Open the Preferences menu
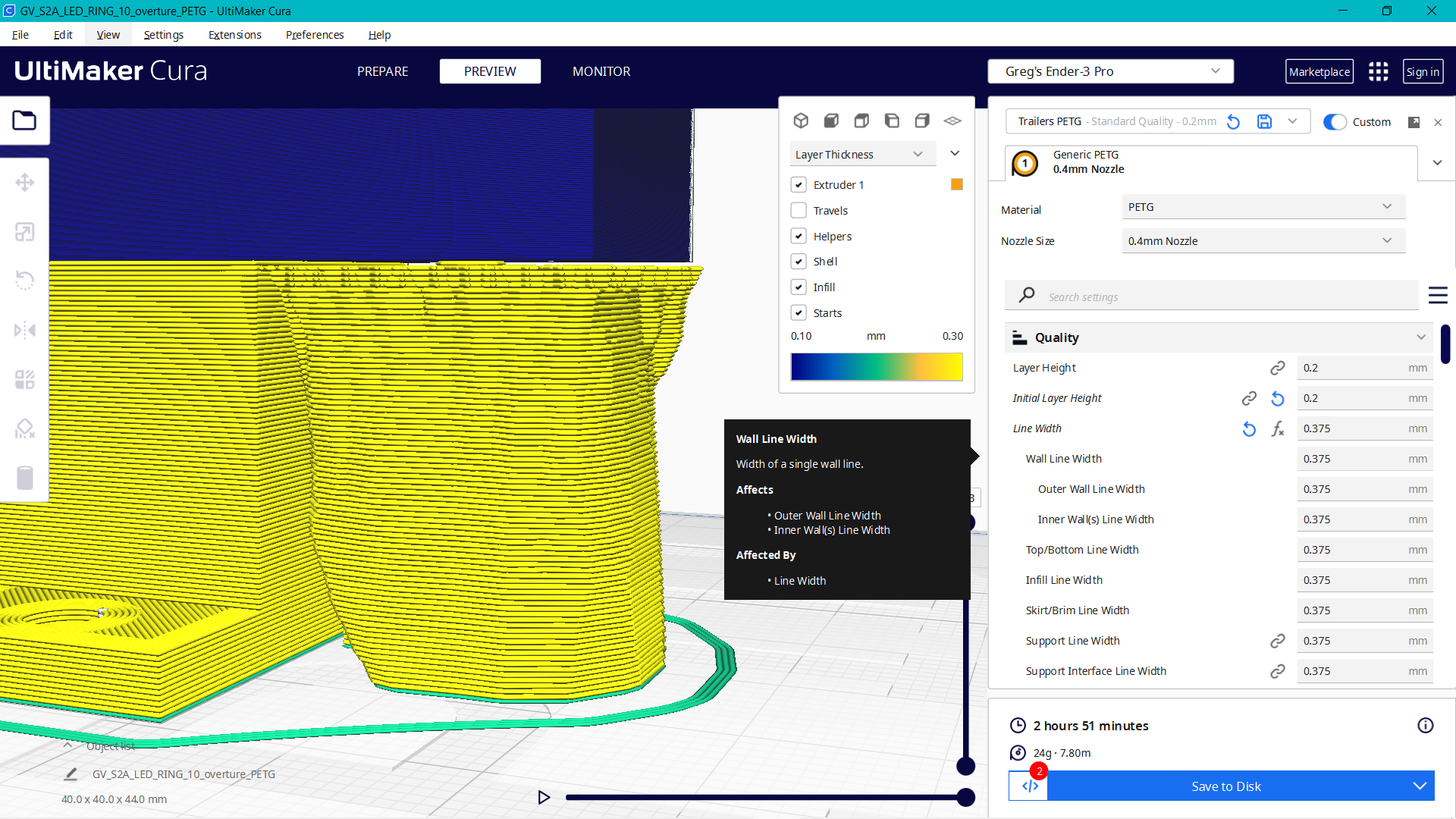The width and height of the screenshot is (1456, 819). click(x=315, y=35)
